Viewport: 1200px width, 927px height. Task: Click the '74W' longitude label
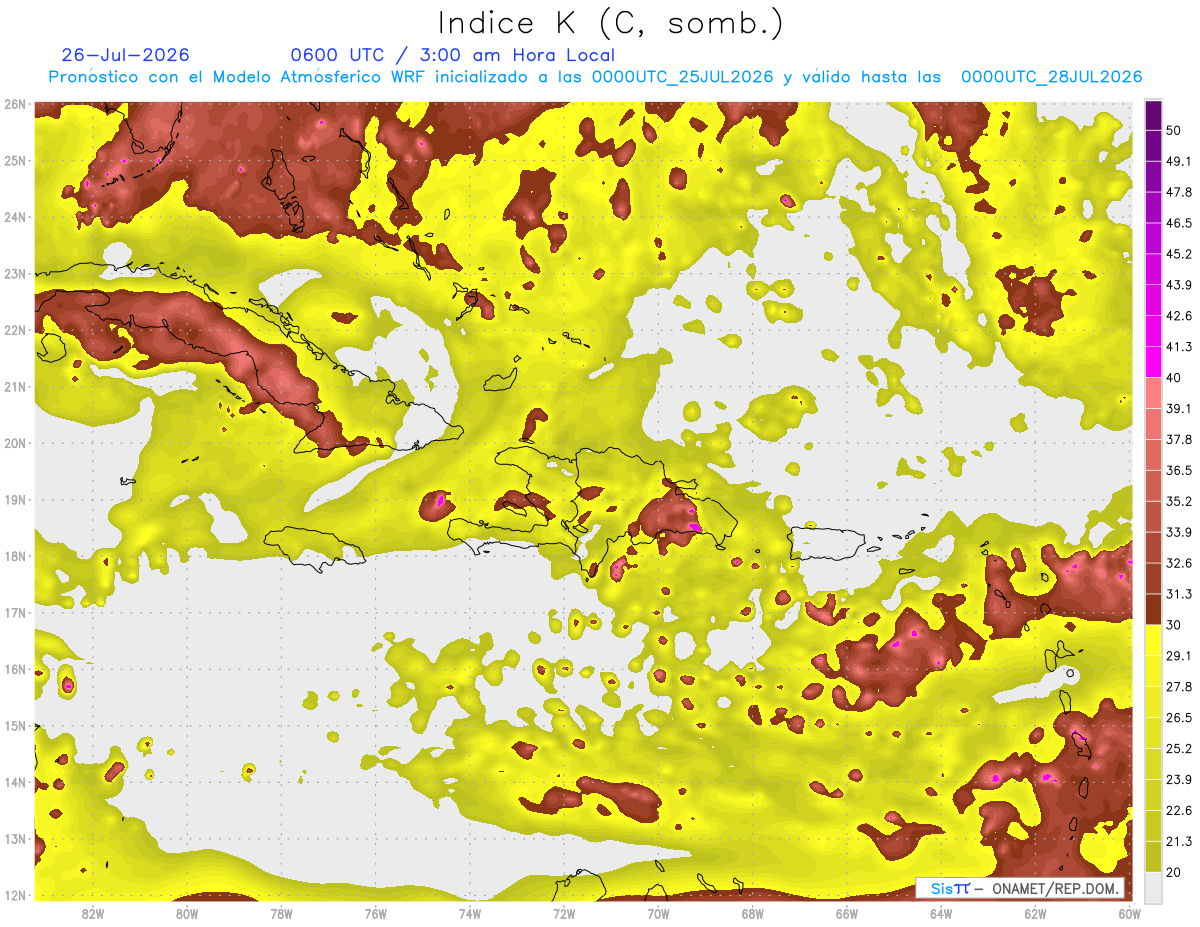(470, 913)
